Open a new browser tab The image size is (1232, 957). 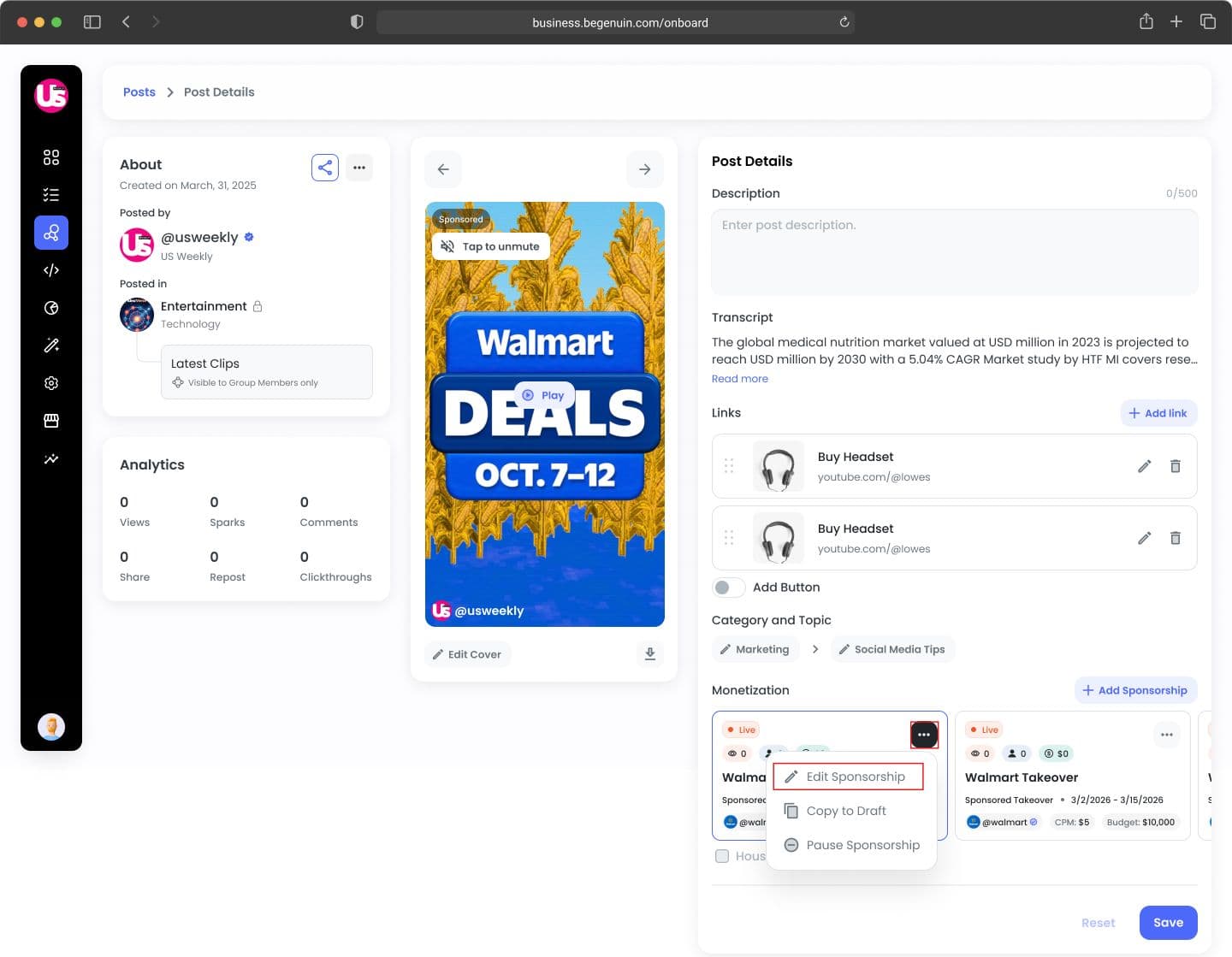tap(1176, 21)
